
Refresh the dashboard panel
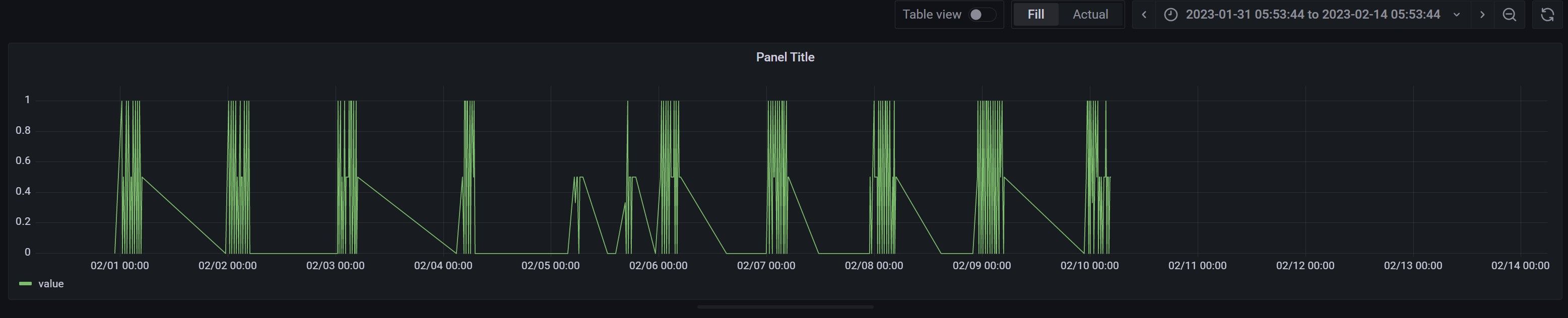click(1547, 15)
